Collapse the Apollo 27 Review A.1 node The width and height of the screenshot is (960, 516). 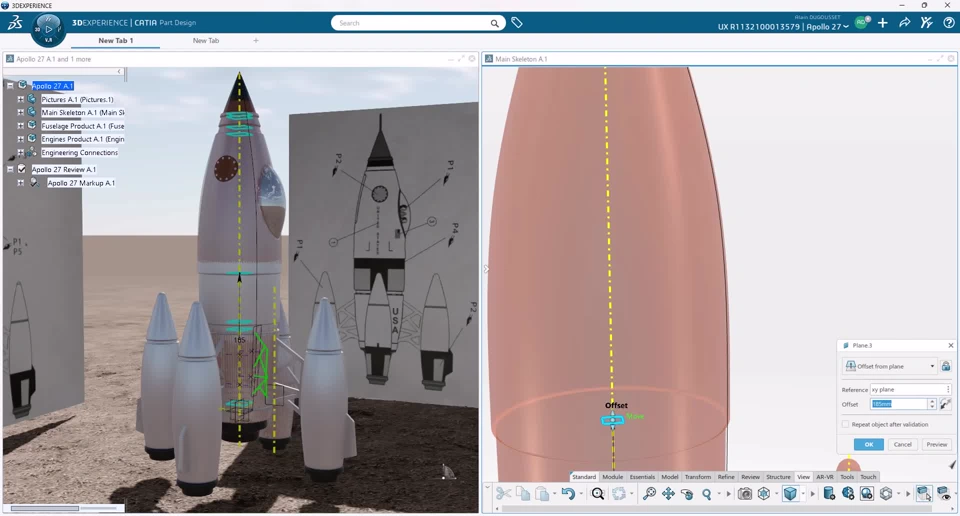10,169
